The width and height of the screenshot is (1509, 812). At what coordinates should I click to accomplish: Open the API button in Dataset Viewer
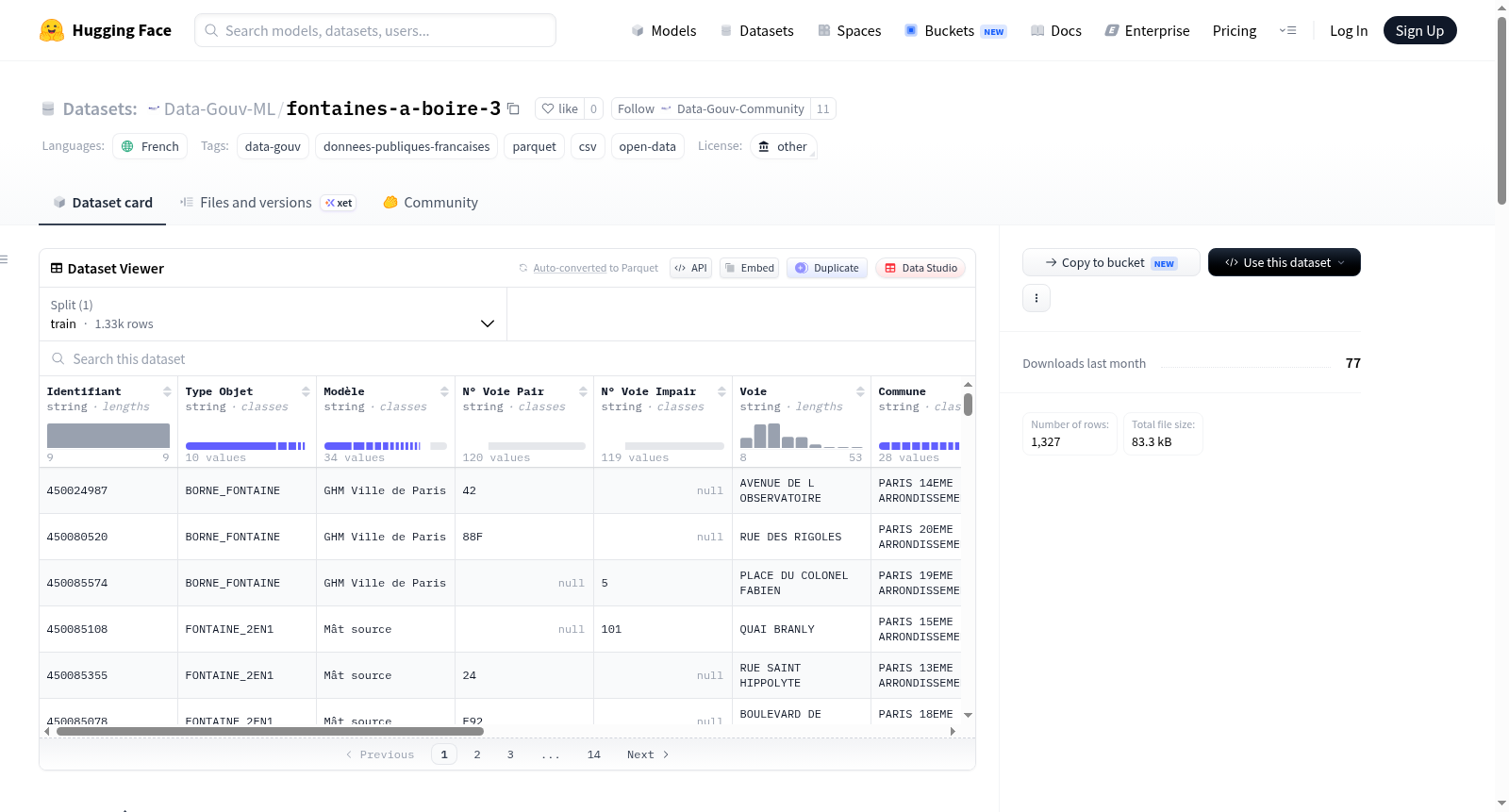[690, 268]
